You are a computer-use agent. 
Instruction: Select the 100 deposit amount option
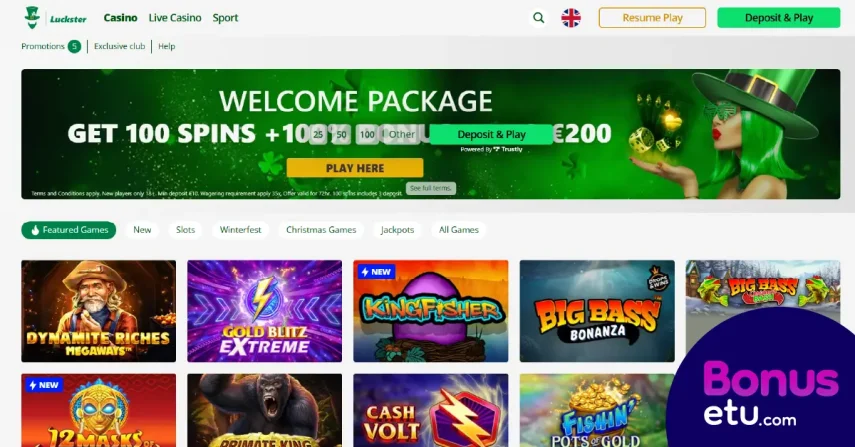coord(368,134)
